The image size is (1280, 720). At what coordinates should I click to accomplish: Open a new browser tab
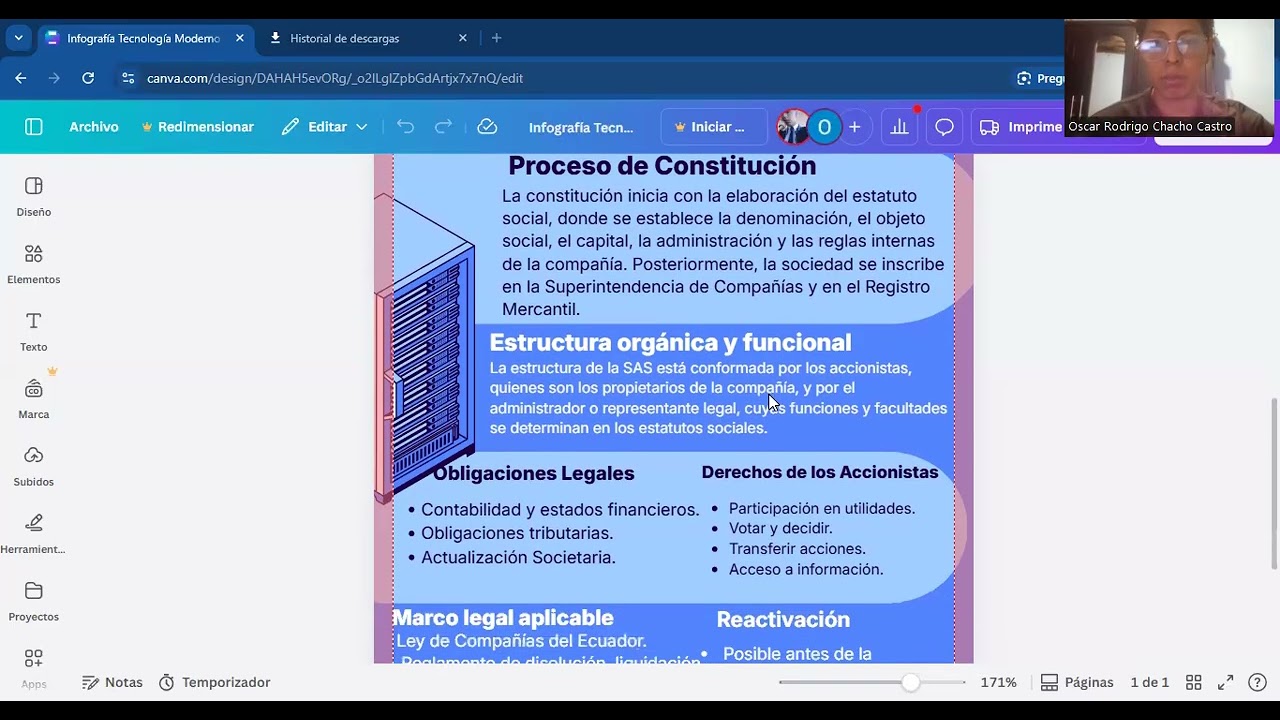coord(496,38)
